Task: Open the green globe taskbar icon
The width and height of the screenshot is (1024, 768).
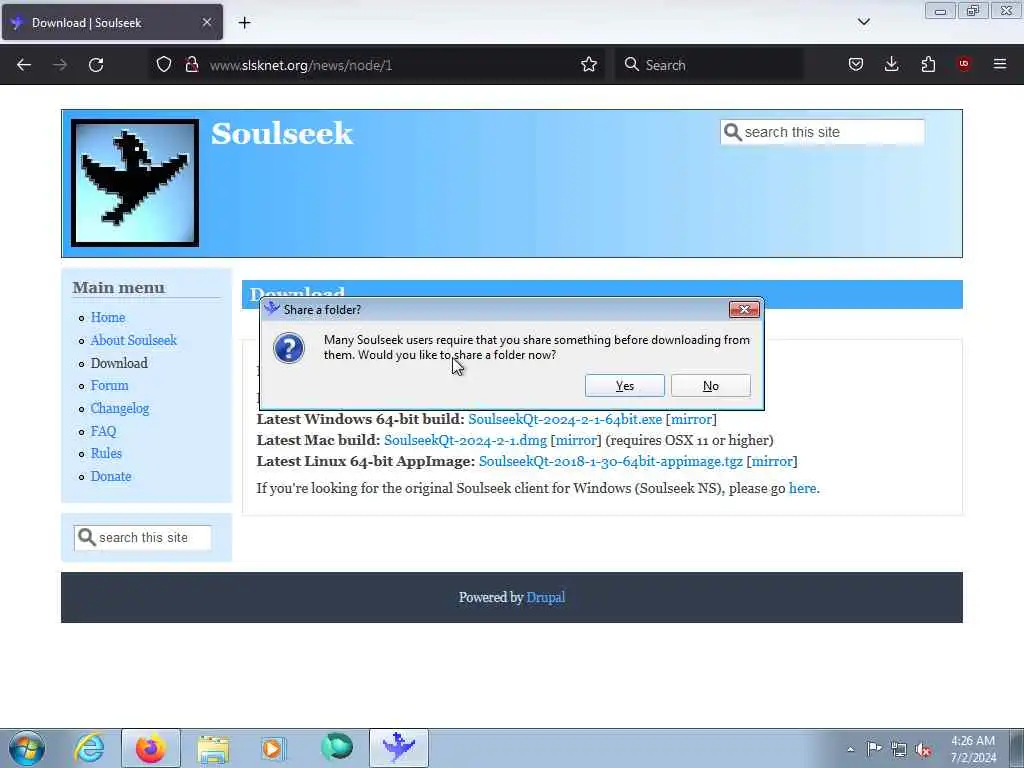Action: [x=336, y=747]
